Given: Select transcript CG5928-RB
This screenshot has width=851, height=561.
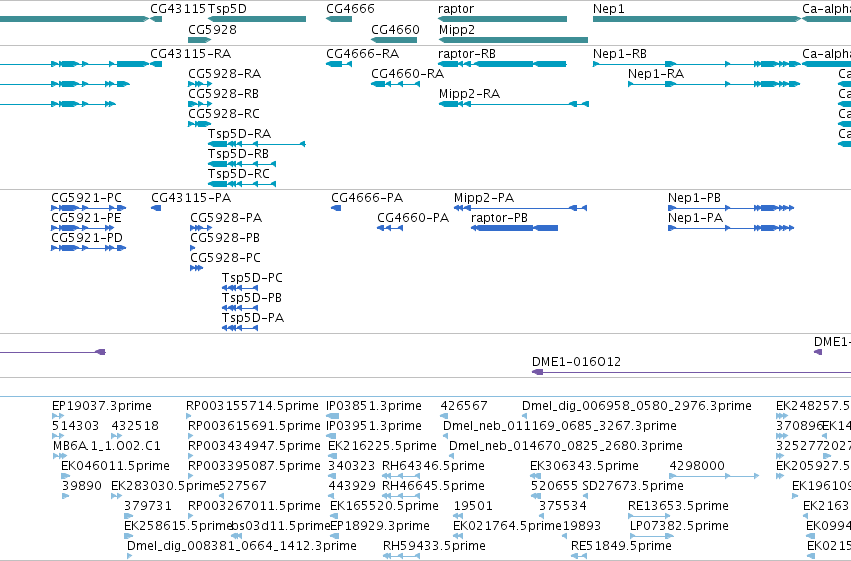Looking at the screenshot, I should pos(200,104).
